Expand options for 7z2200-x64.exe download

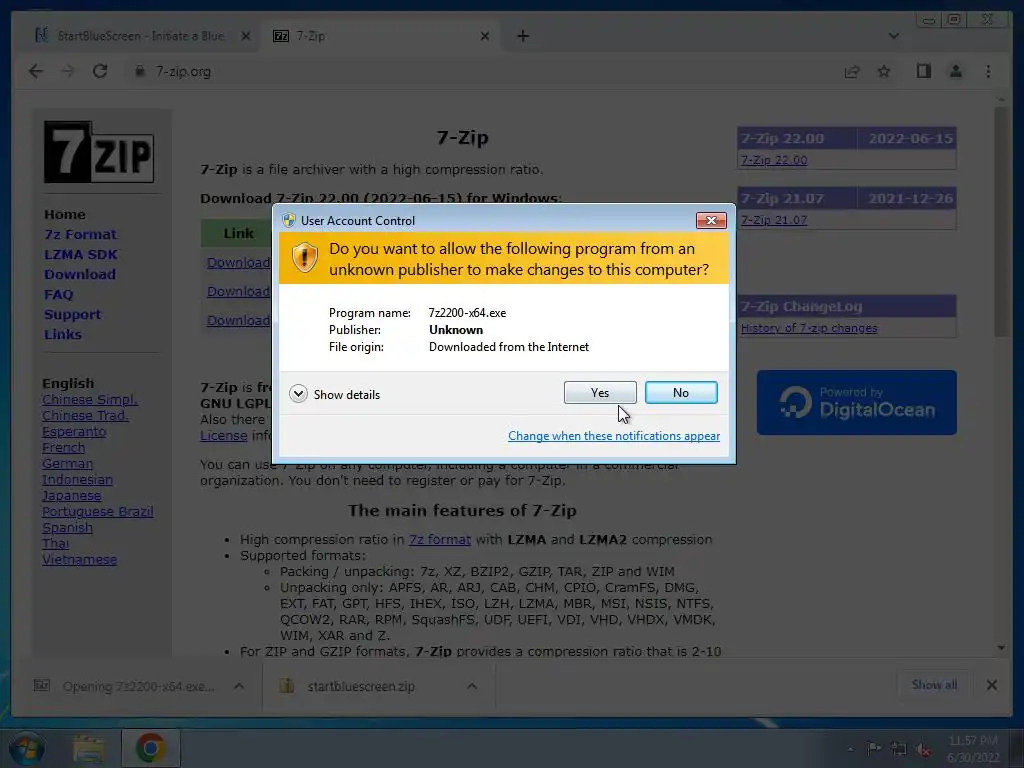click(x=239, y=686)
